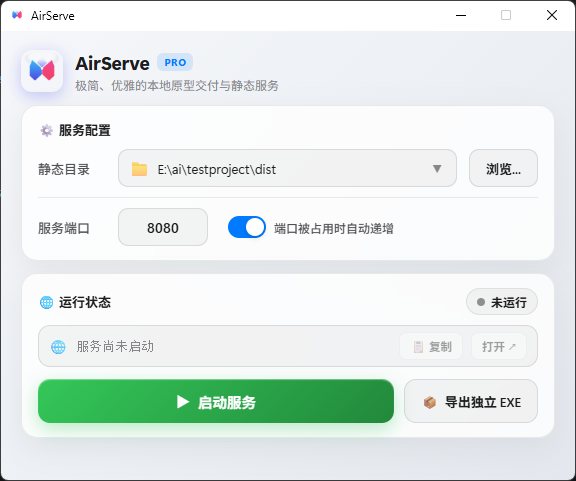The image size is (576, 481).
Task: Click the 服务端口 label
Action: coord(64,228)
